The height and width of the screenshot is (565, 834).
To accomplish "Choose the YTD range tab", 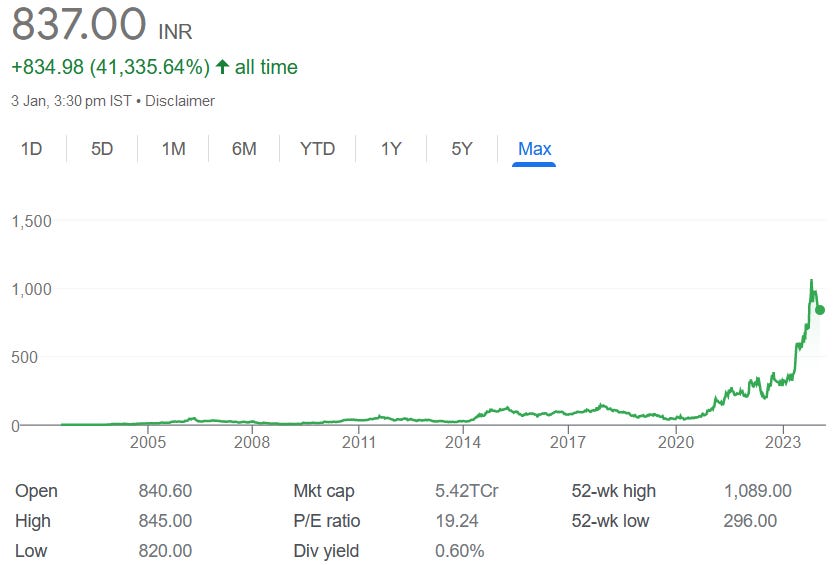I will [318, 149].
